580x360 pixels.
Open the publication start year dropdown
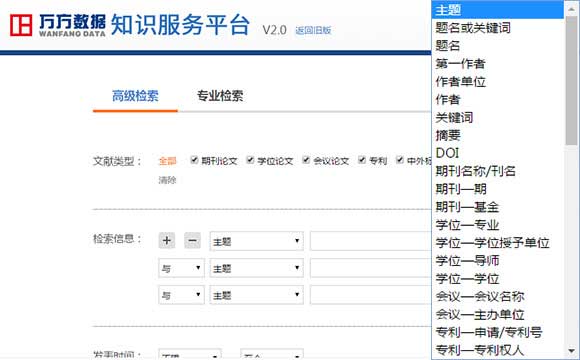(x=190, y=354)
